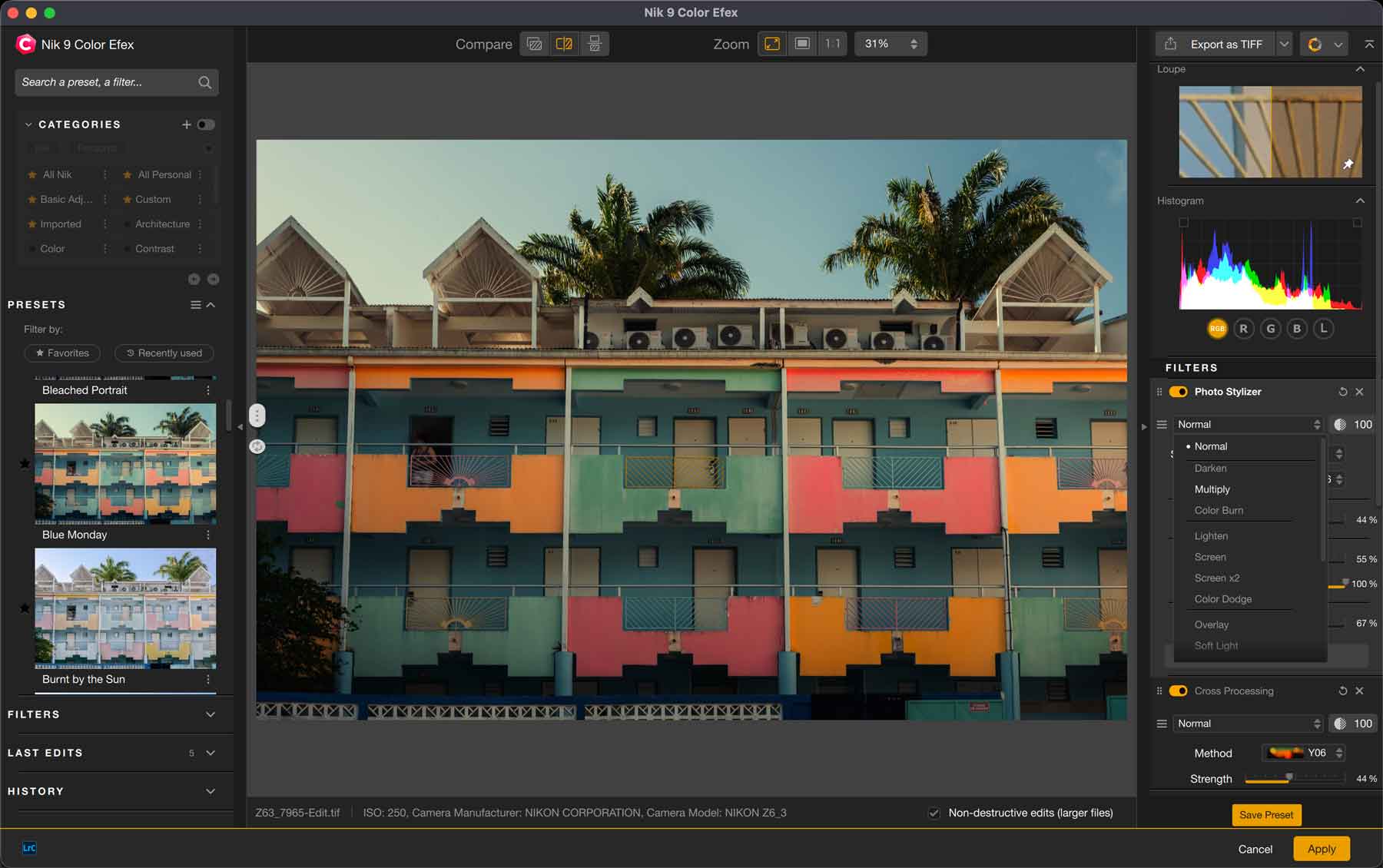Open the Export as TIFF dropdown arrow

pos(1284,45)
